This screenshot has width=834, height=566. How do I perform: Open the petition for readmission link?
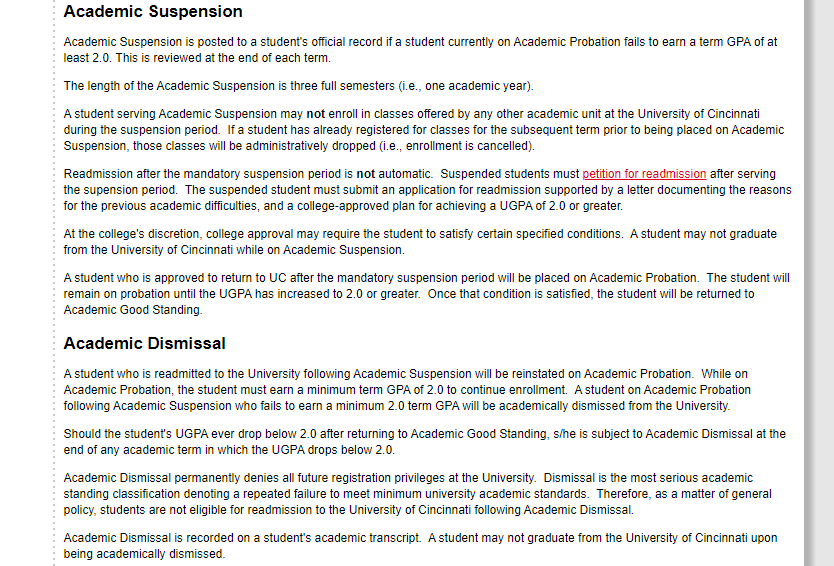pos(644,174)
